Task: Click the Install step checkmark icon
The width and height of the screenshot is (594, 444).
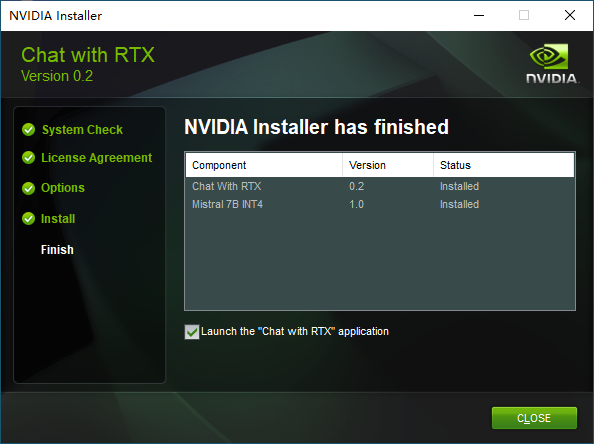Action: [x=28, y=219]
